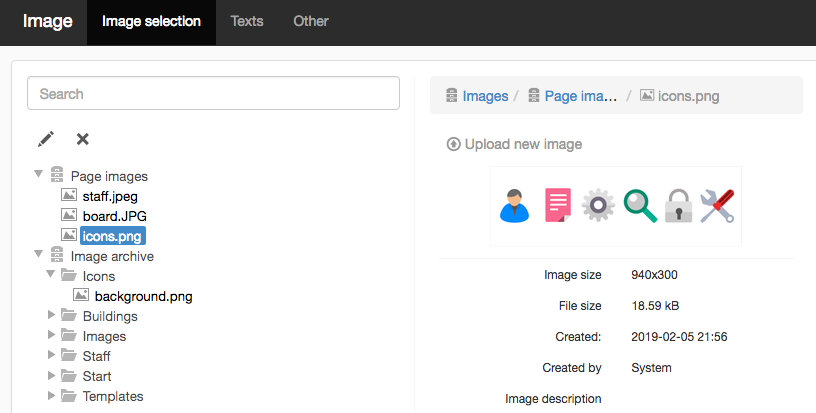816x413 pixels.
Task: Select staff.jpeg in the tree
Action: tap(110, 196)
